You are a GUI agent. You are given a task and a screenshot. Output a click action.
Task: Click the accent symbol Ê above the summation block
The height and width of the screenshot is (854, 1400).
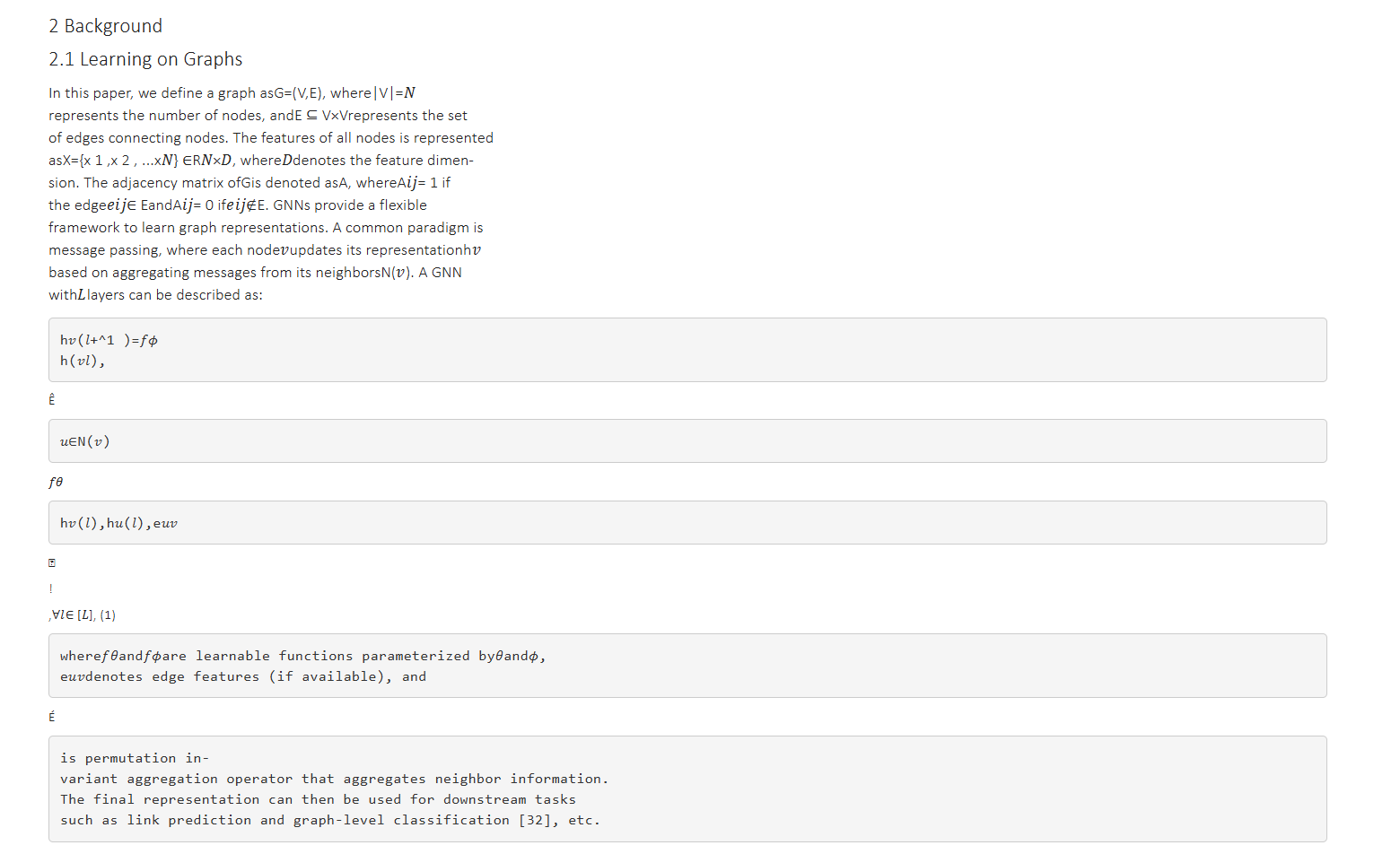tap(51, 399)
